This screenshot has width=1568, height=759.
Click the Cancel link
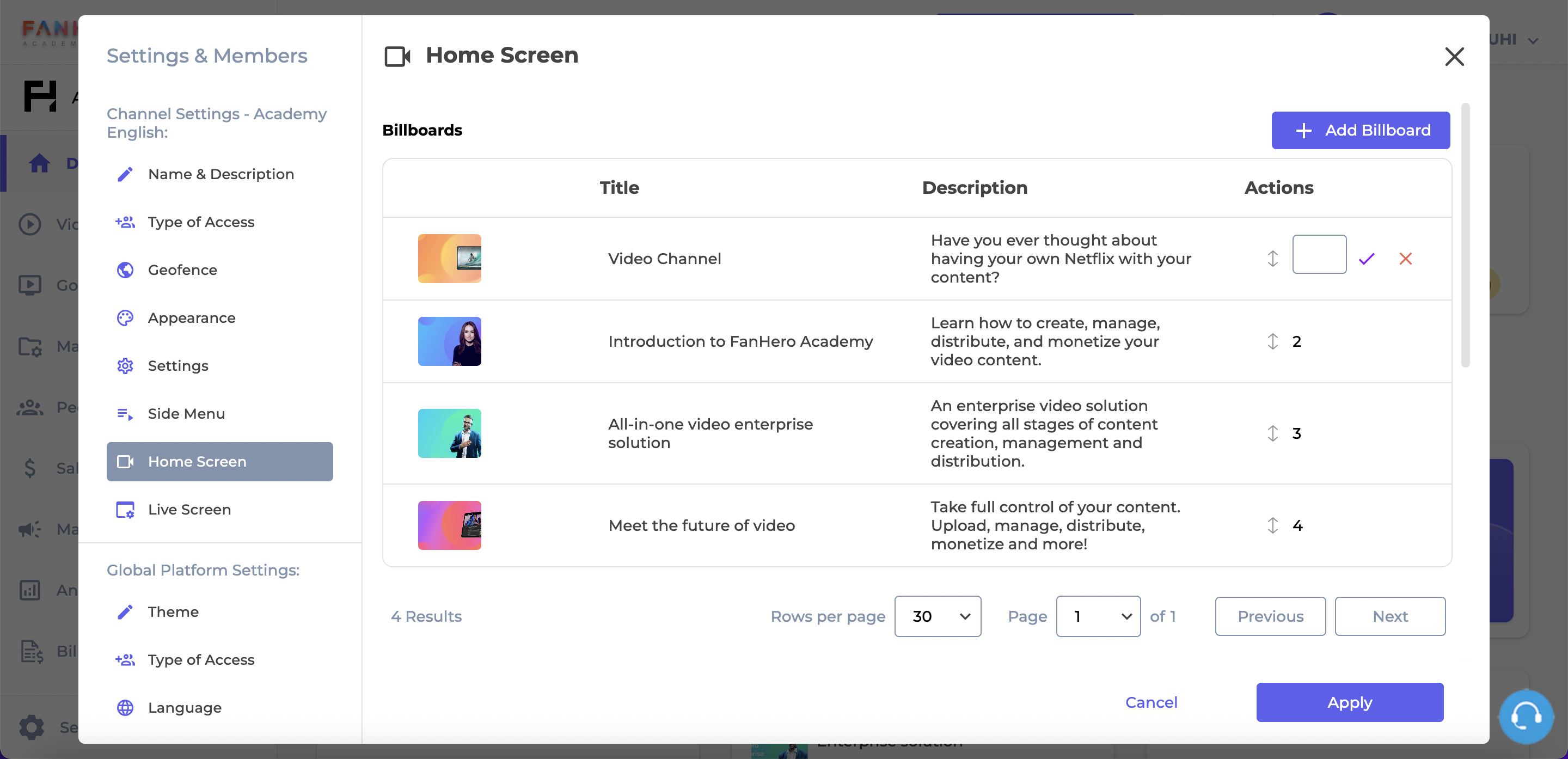(1151, 702)
